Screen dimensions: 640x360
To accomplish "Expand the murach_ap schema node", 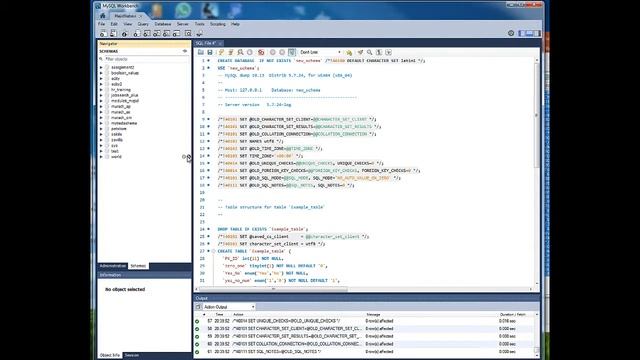I will [101, 106].
